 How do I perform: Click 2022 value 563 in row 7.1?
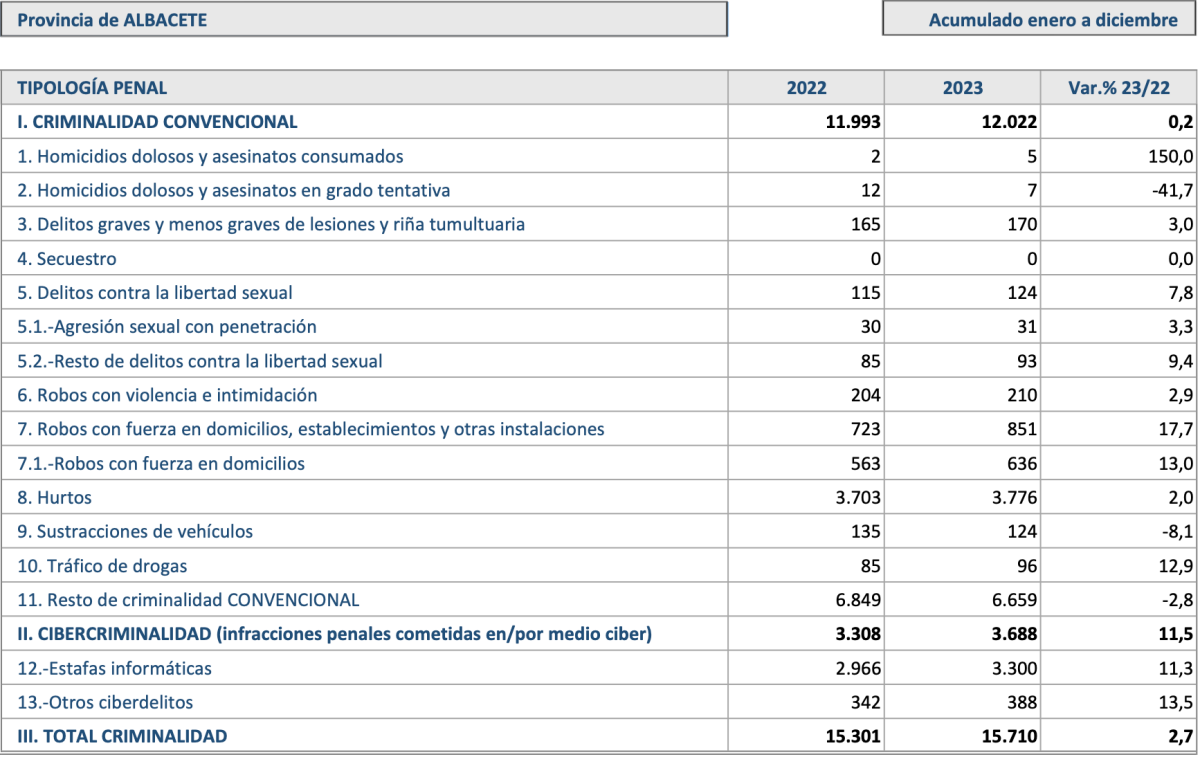(867, 462)
